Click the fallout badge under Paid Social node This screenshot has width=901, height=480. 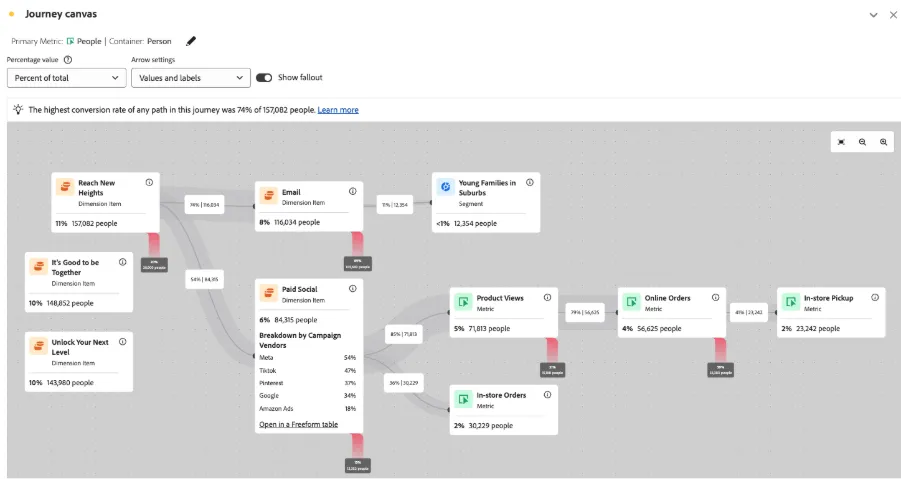(357, 465)
